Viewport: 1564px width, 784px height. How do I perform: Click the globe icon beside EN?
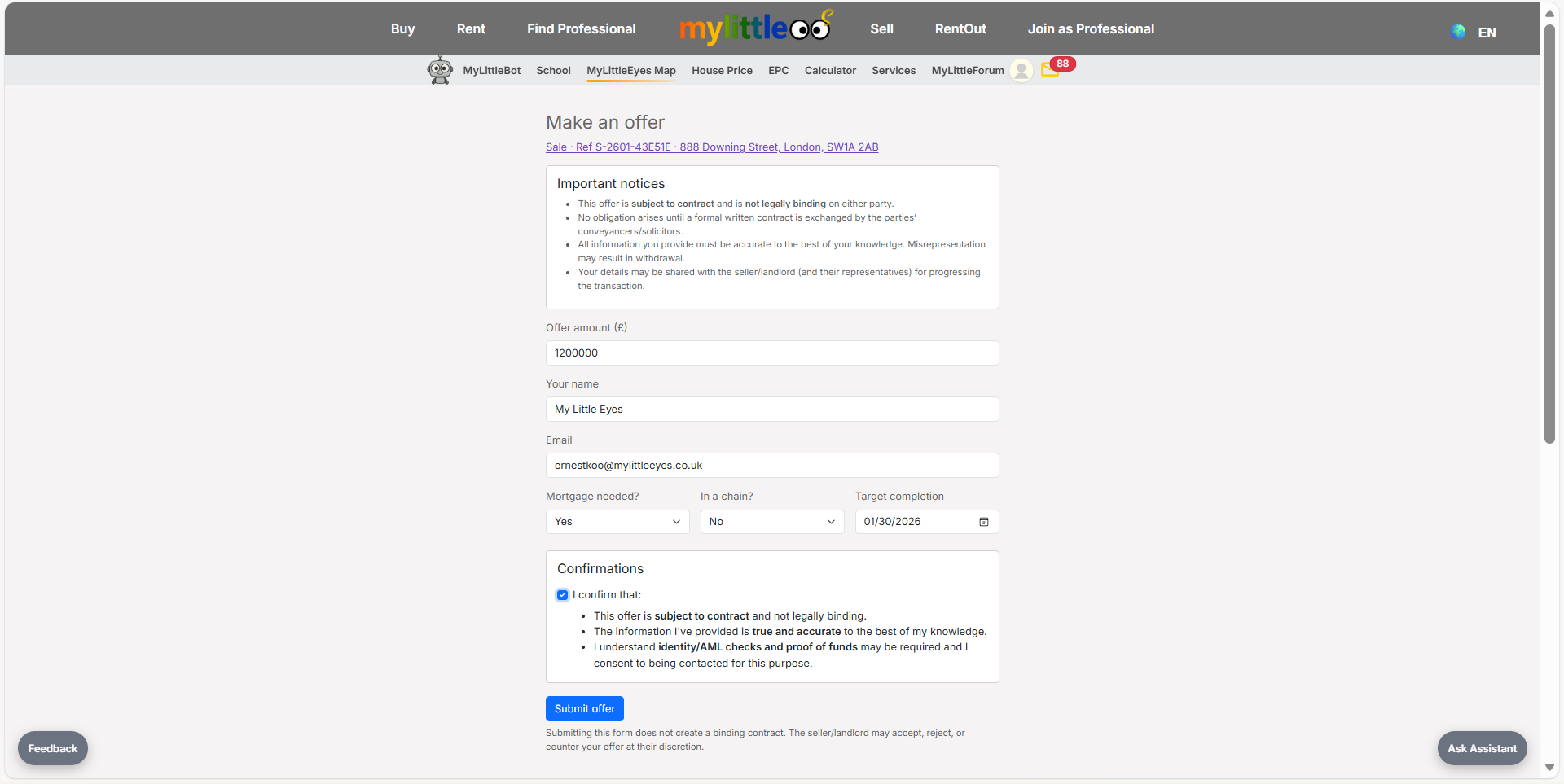(1457, 32)
